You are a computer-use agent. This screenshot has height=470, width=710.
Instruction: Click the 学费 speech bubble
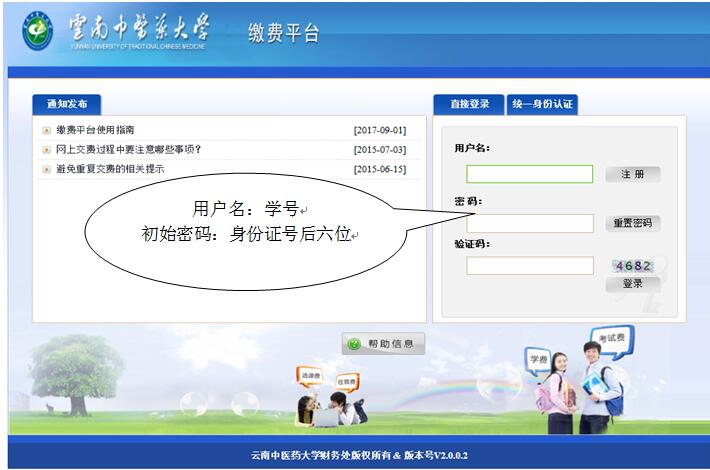[x=538, y=359]
